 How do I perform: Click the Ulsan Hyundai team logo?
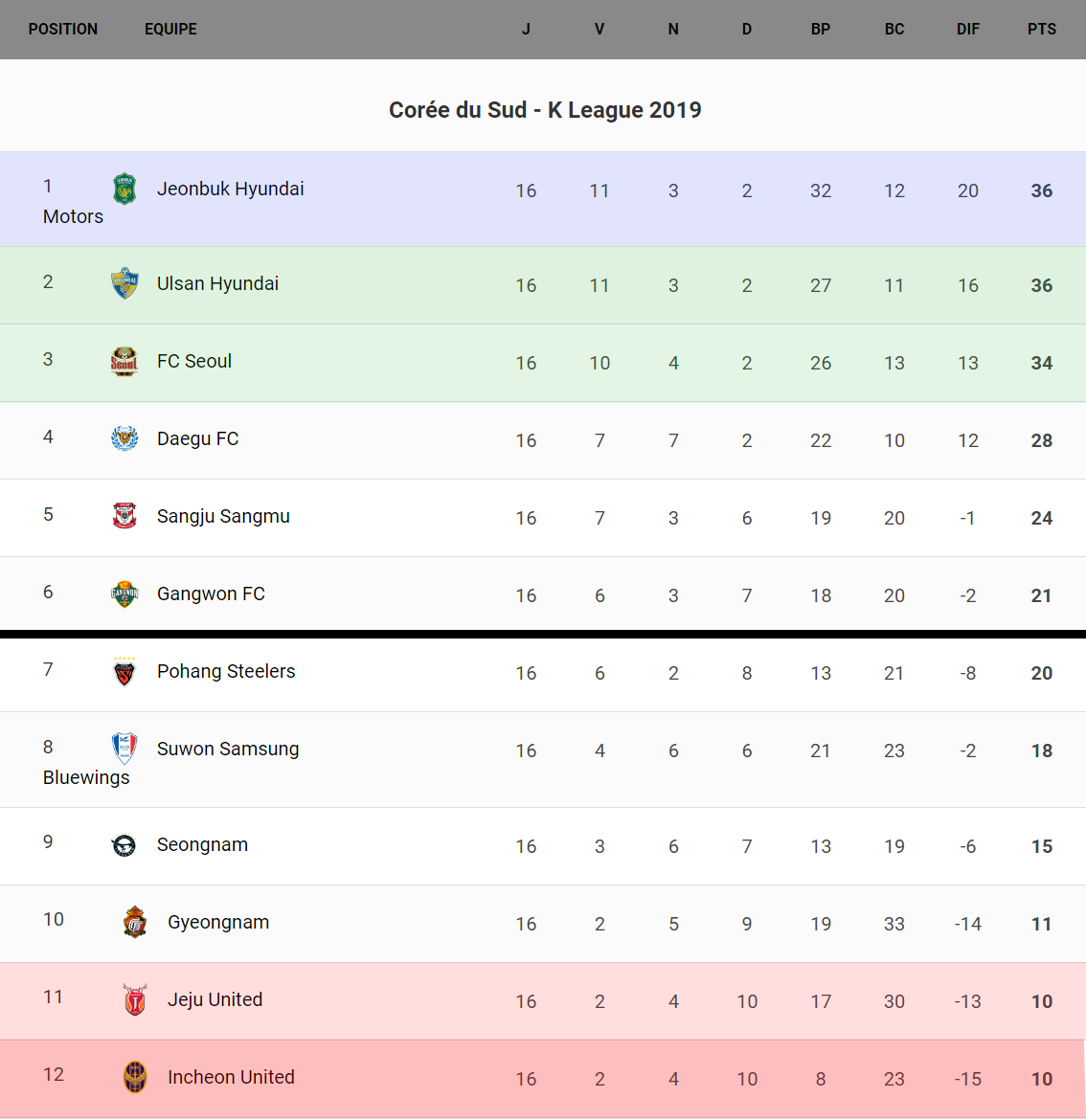(x=124, y=283)
